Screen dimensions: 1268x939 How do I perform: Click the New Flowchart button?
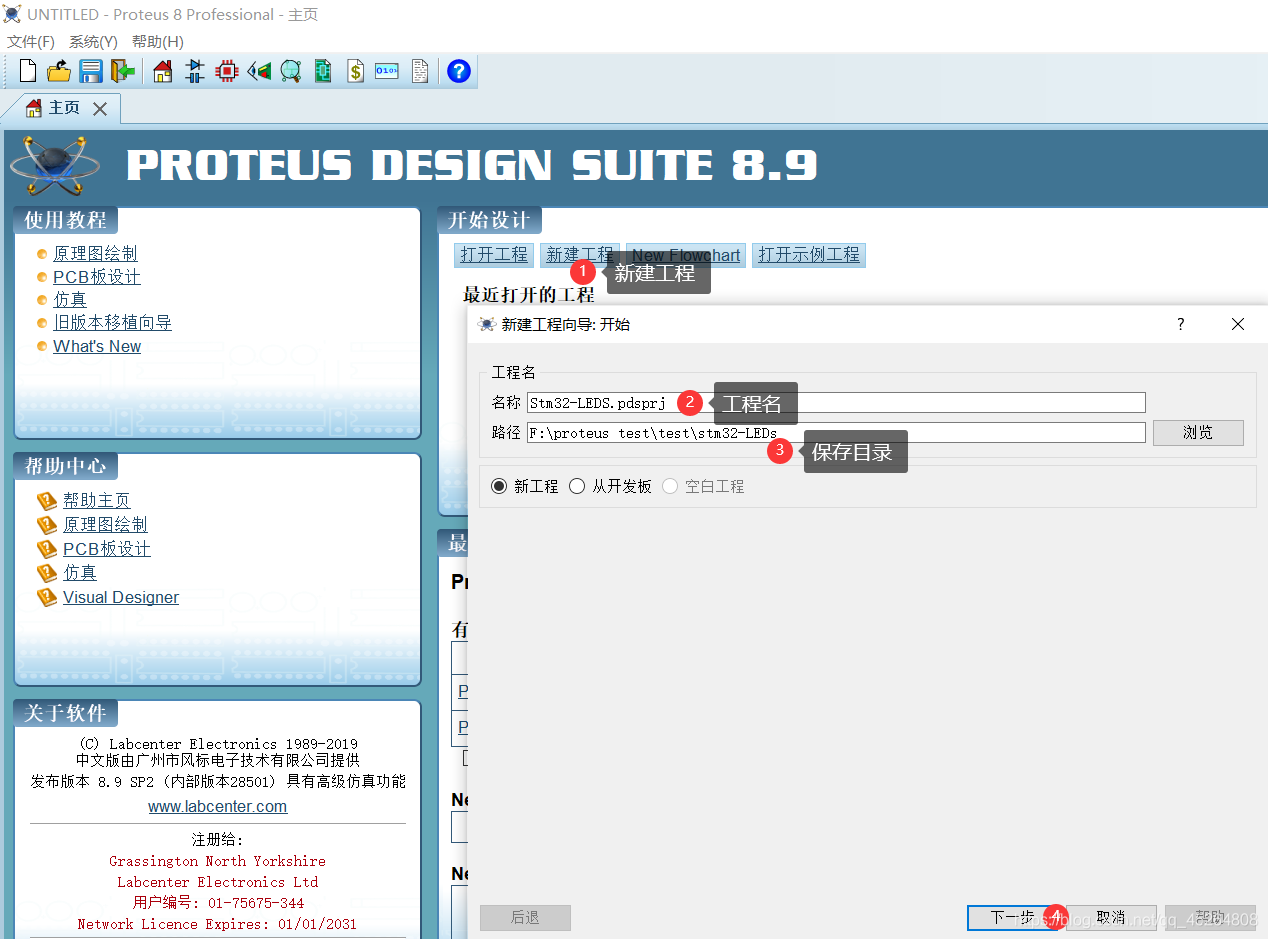click(x=686, y=255)
